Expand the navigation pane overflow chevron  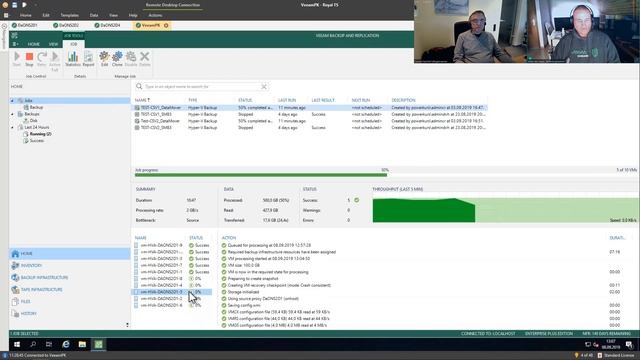[127, 325]
